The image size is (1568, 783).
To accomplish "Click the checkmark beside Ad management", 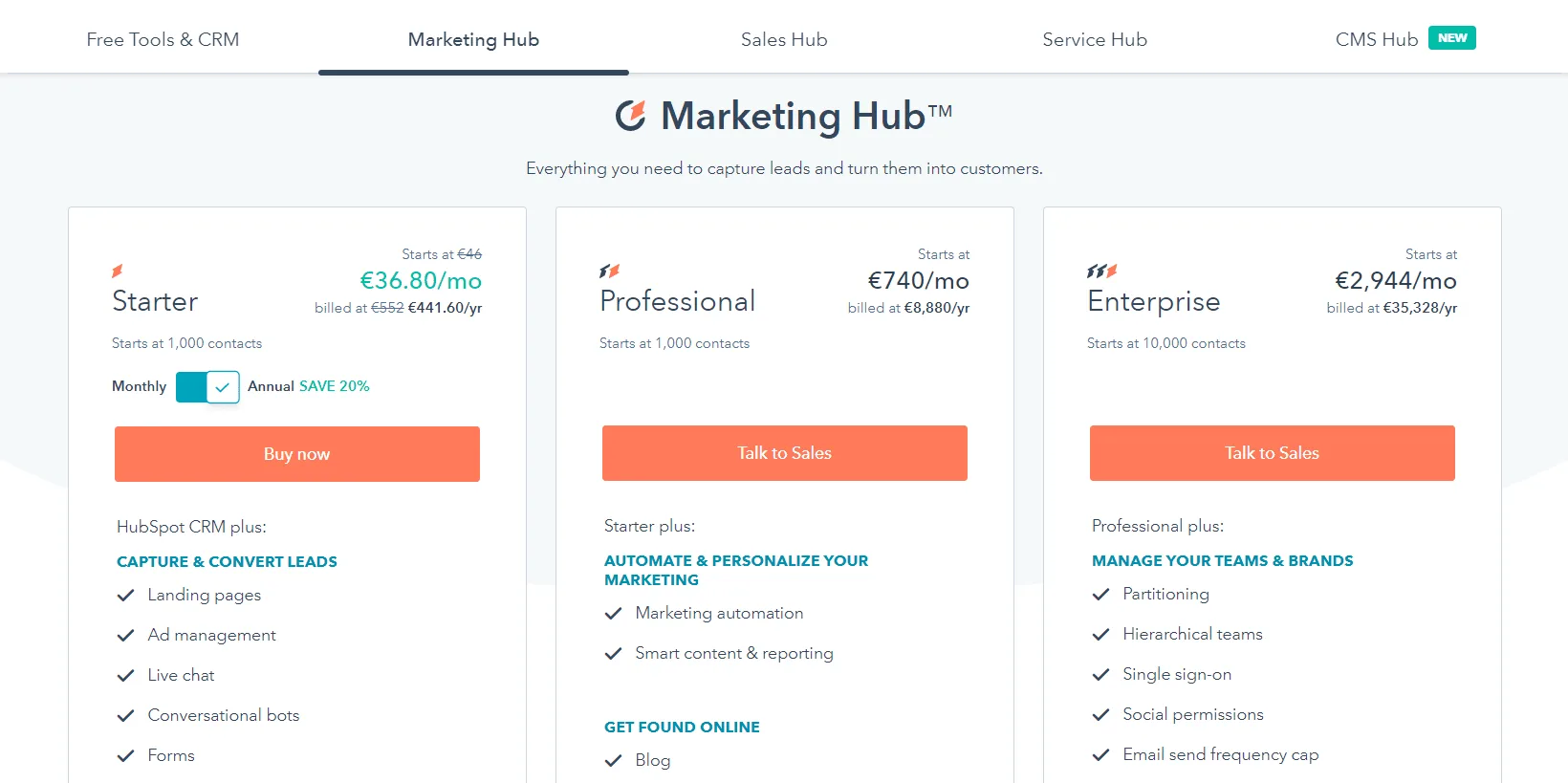I will pos(125,635).
